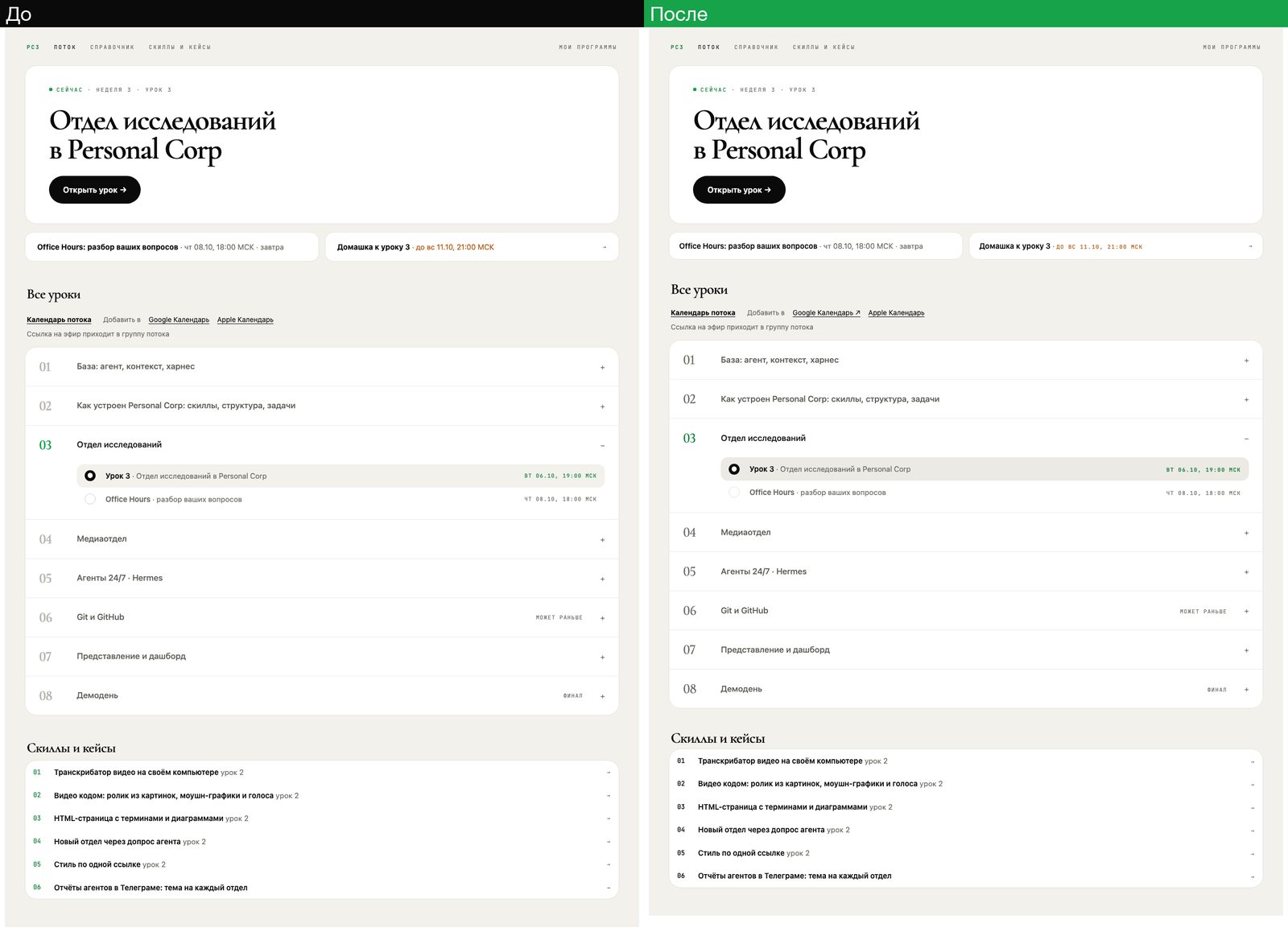Click arrow of Стиль по одной ссылке in После panel
The width and height of the screenshot is (1288, 932).
pos(1252,854)
